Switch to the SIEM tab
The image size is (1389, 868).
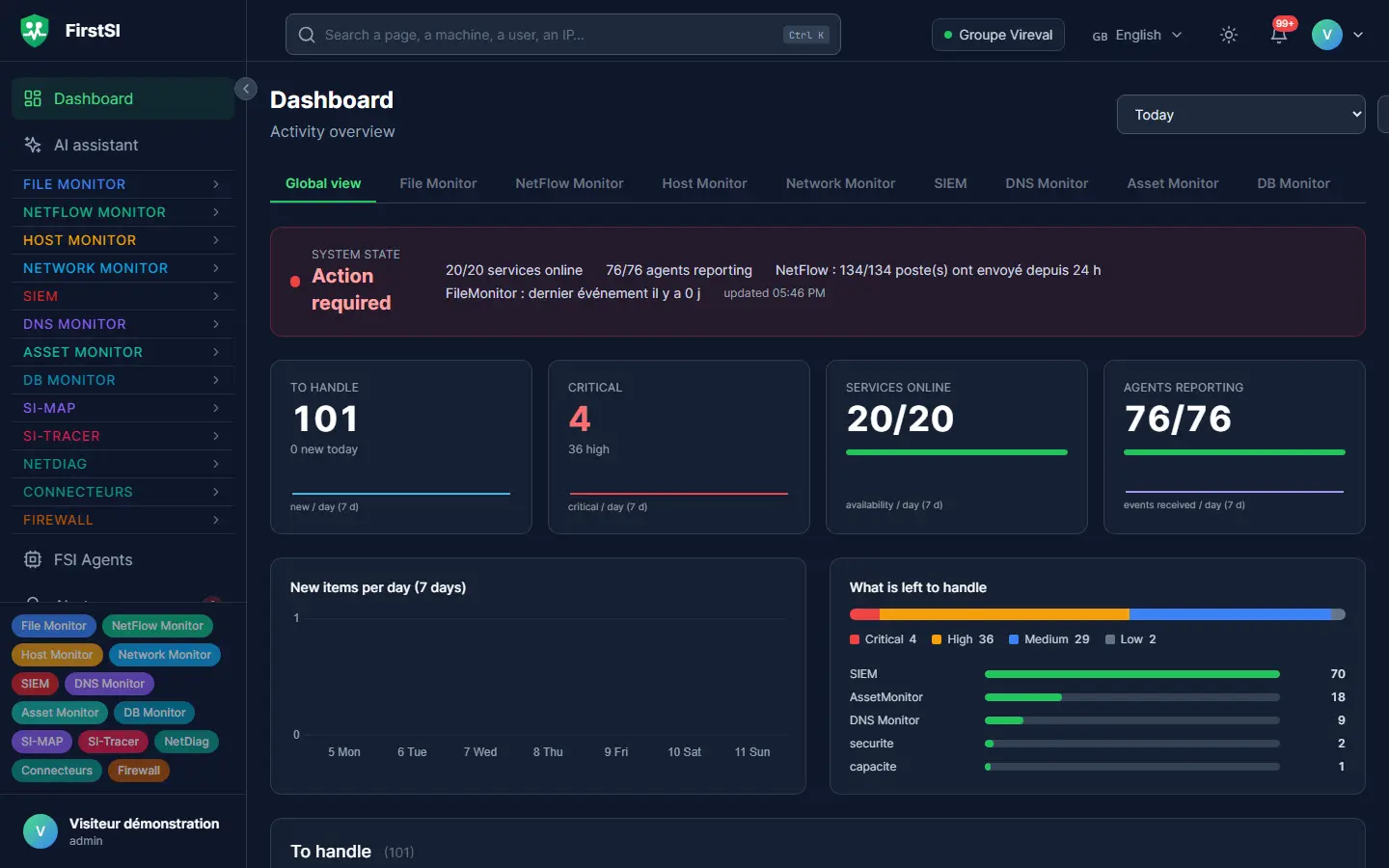(950, 183)
